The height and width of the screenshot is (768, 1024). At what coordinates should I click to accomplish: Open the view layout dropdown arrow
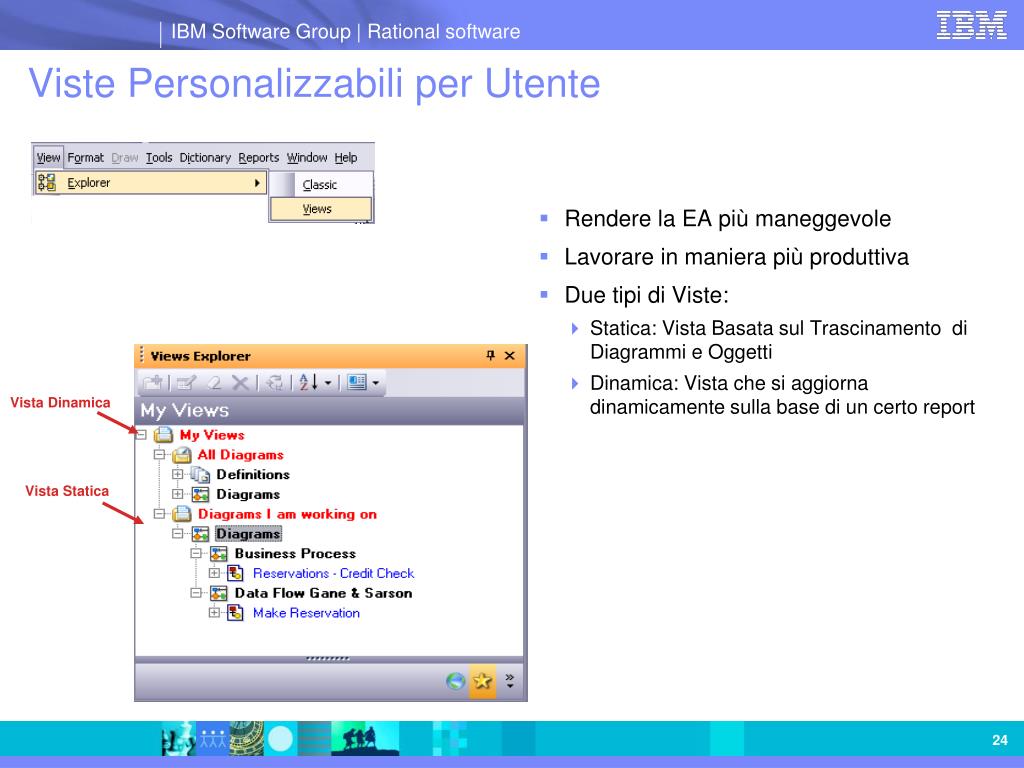(x=376, y=383)
